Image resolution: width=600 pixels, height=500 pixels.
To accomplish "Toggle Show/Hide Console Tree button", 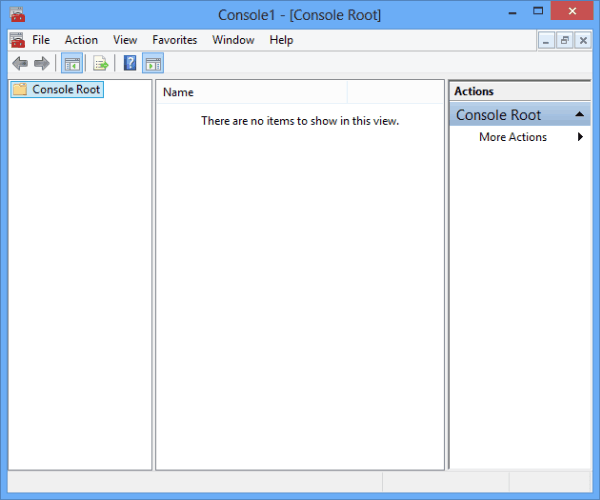I will click(x=72, y=64).
